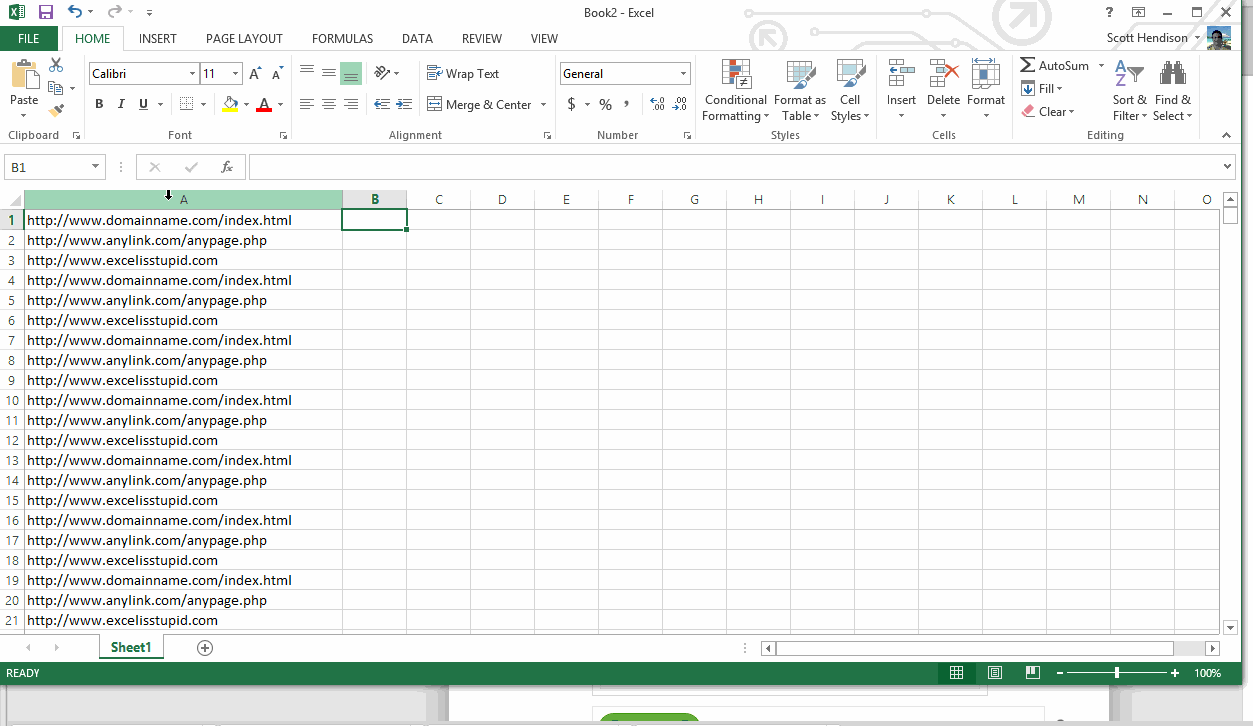Toggle bold formatting
The width and height of the screenshot is (1253, 726).
[x=98, y=104]
